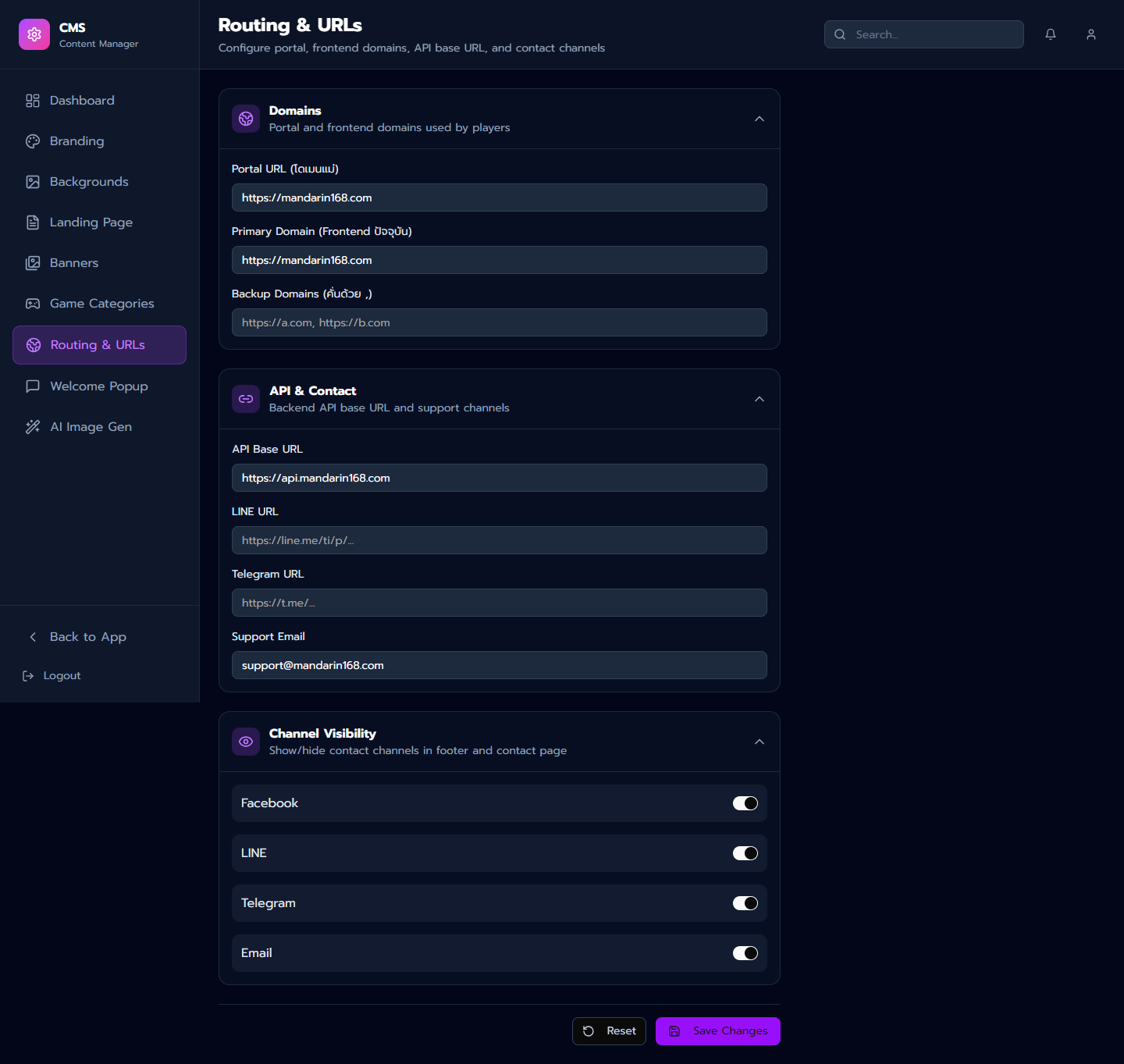Viewport: 1124px width, 1064px height.
Task: Click the API & Contact link icon
Action: tap(246, 399)
